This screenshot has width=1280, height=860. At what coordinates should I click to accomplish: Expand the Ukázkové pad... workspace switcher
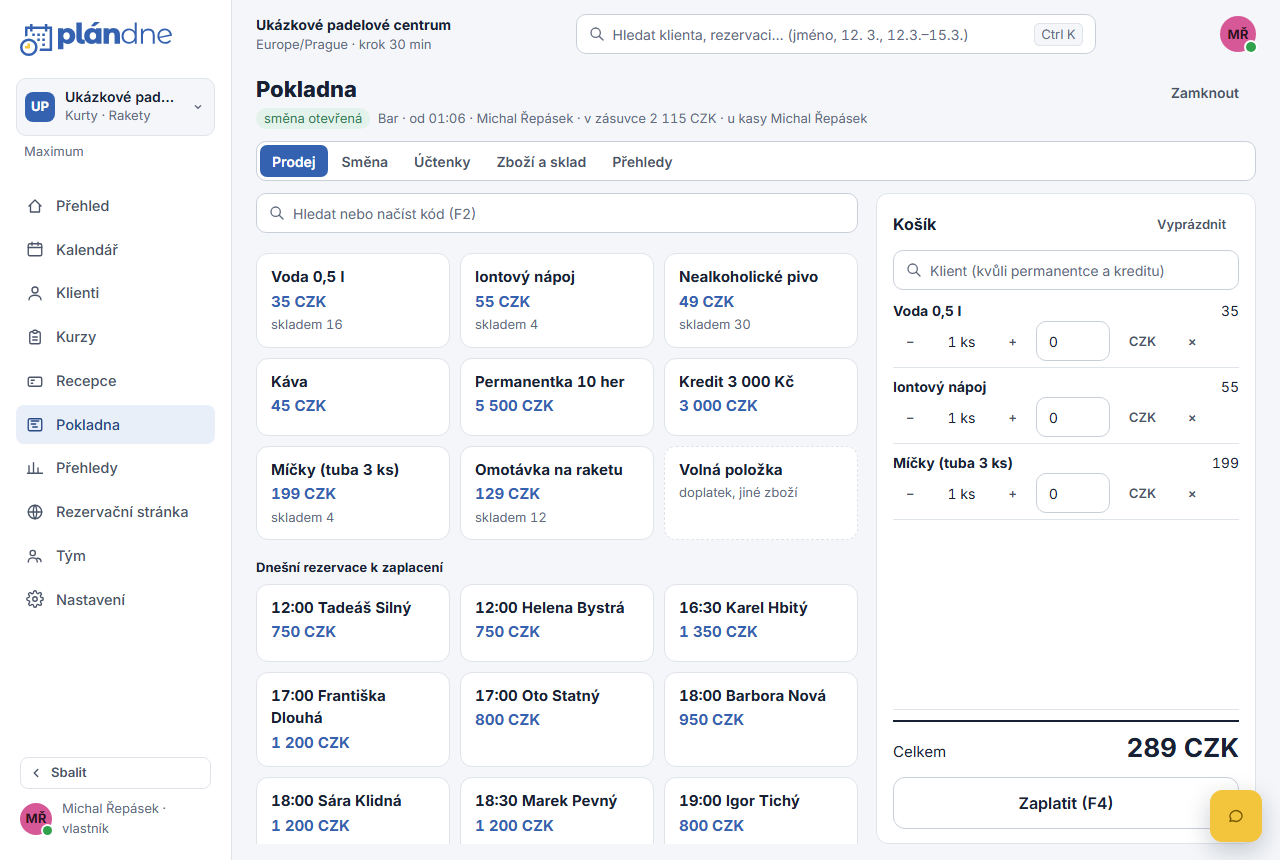click(115, 107)
